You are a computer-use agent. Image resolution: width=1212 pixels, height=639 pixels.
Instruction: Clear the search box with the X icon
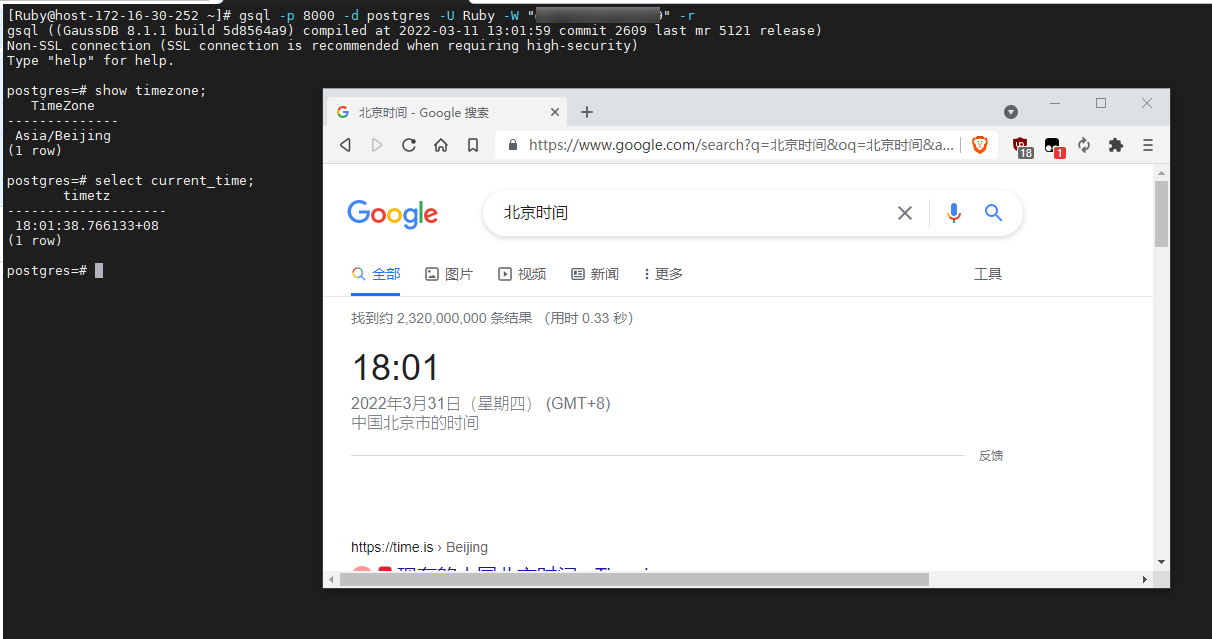click(x=905, y=213)
